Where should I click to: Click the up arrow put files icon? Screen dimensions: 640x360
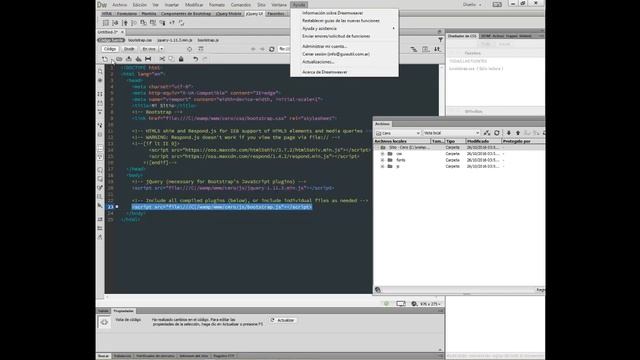coord(518,133)
